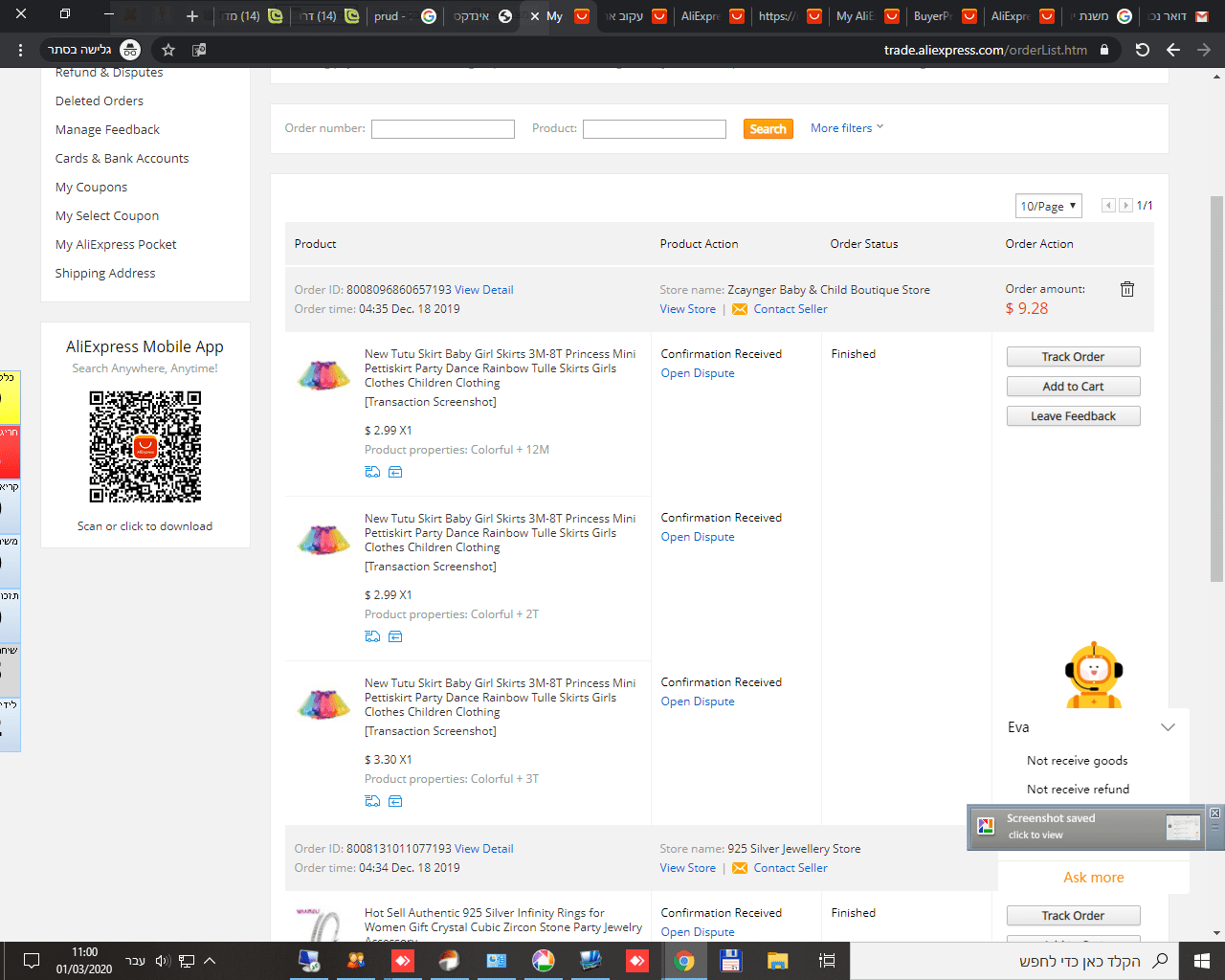
Task: Click the payment card icon under Colorful + 2T
Action: coord(395,636)
